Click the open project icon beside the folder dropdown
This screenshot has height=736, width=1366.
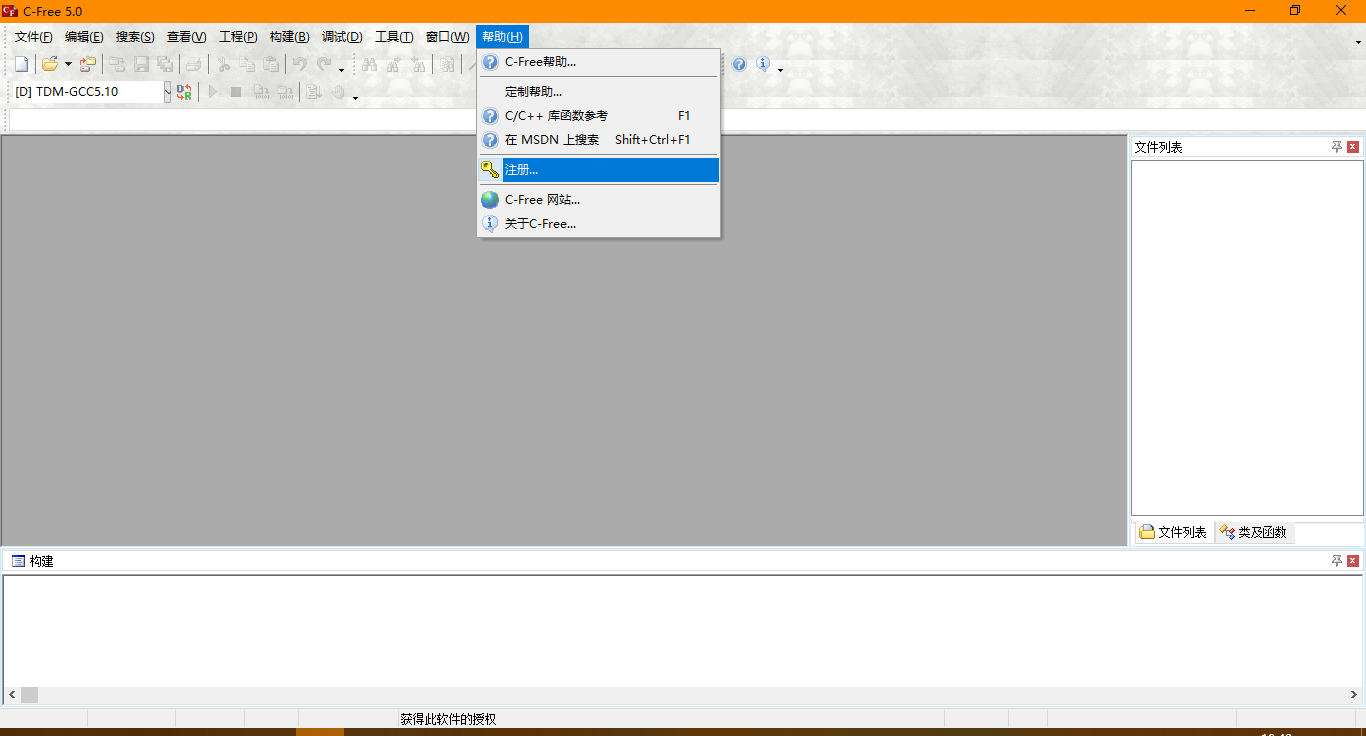click(88, 64)
